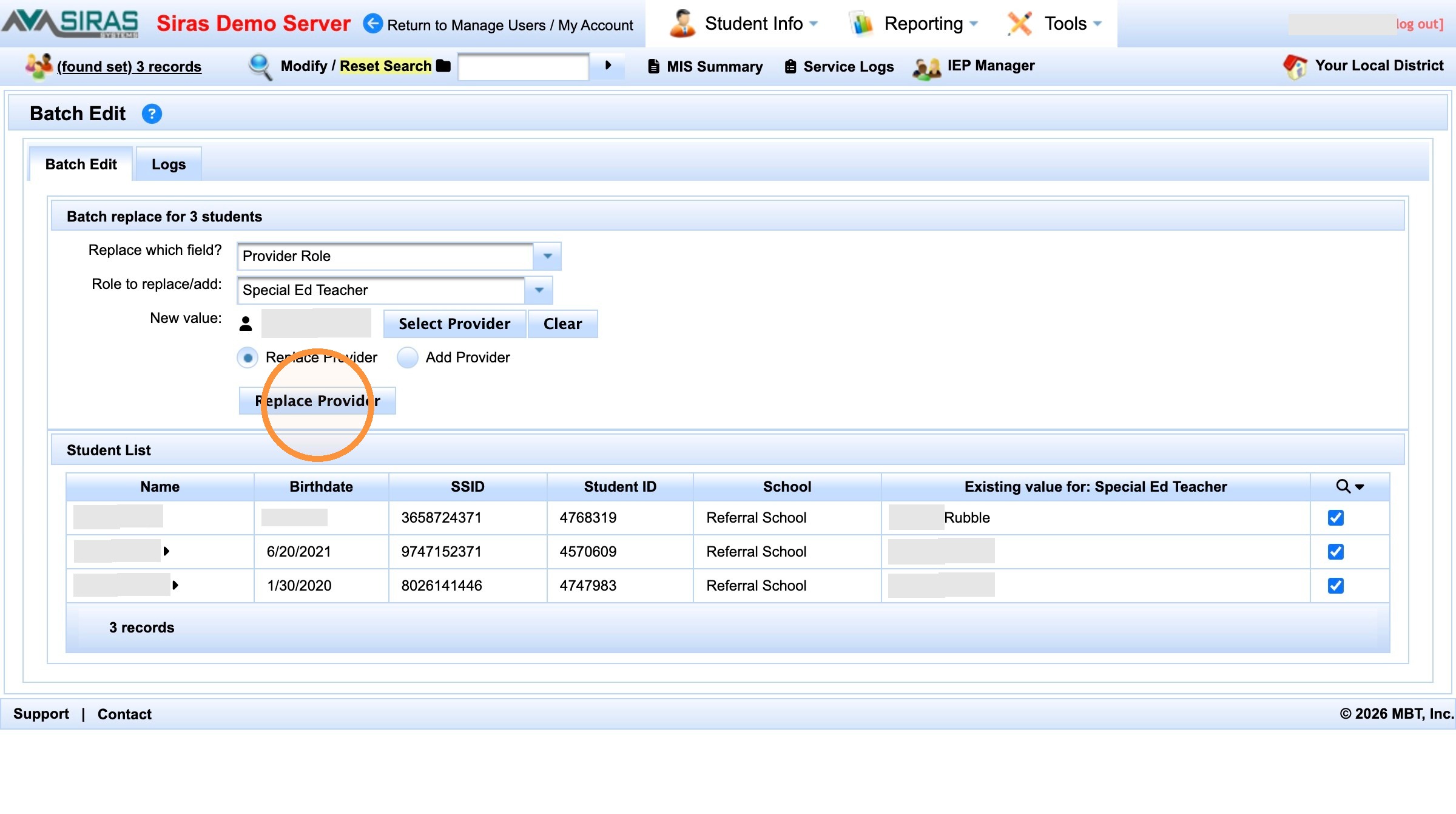The image size is (1456, 814).
Task: Click the Name column header
Action: [x=160, y=487]
